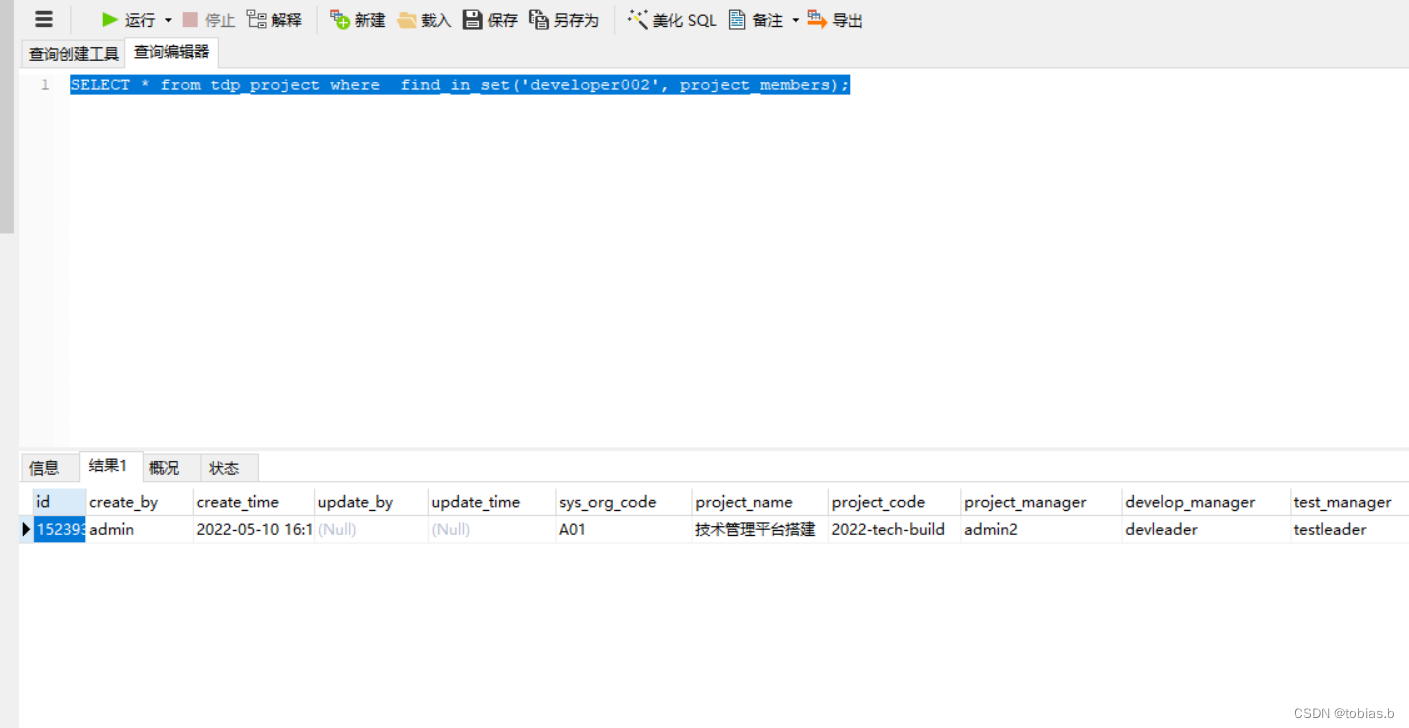Click update_time column header
Viewport: 1409px width, 728px height.
coord(491,502)
